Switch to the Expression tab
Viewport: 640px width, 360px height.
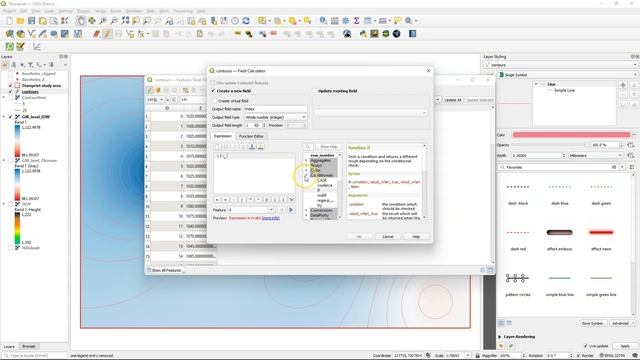click(223, 136)
